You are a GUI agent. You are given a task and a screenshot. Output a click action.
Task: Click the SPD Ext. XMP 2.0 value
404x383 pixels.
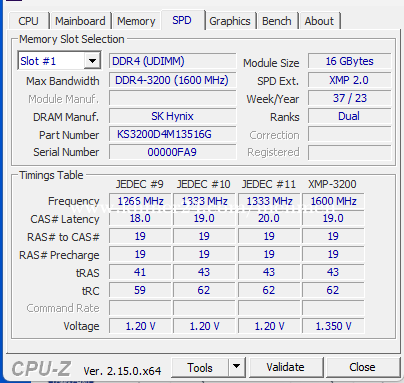[349, 80]
